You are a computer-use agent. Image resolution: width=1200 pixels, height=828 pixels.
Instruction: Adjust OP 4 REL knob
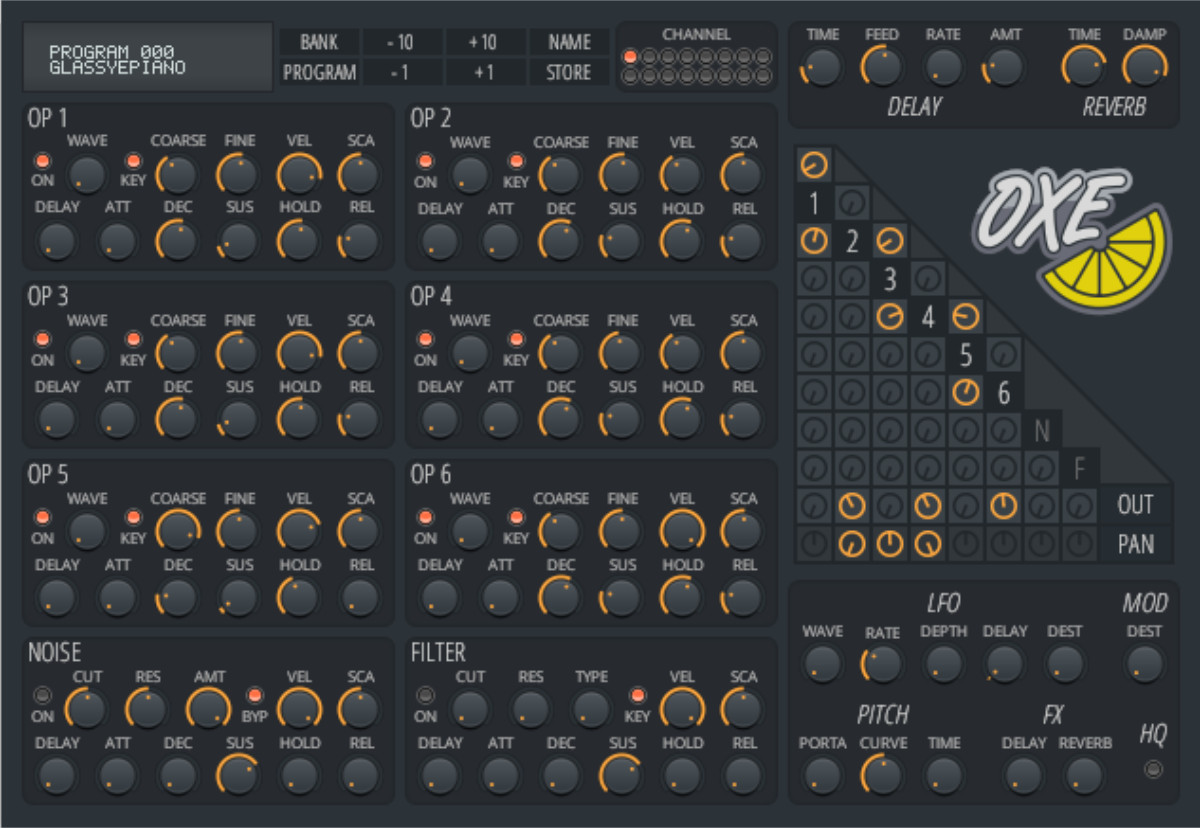coord(743,420)
